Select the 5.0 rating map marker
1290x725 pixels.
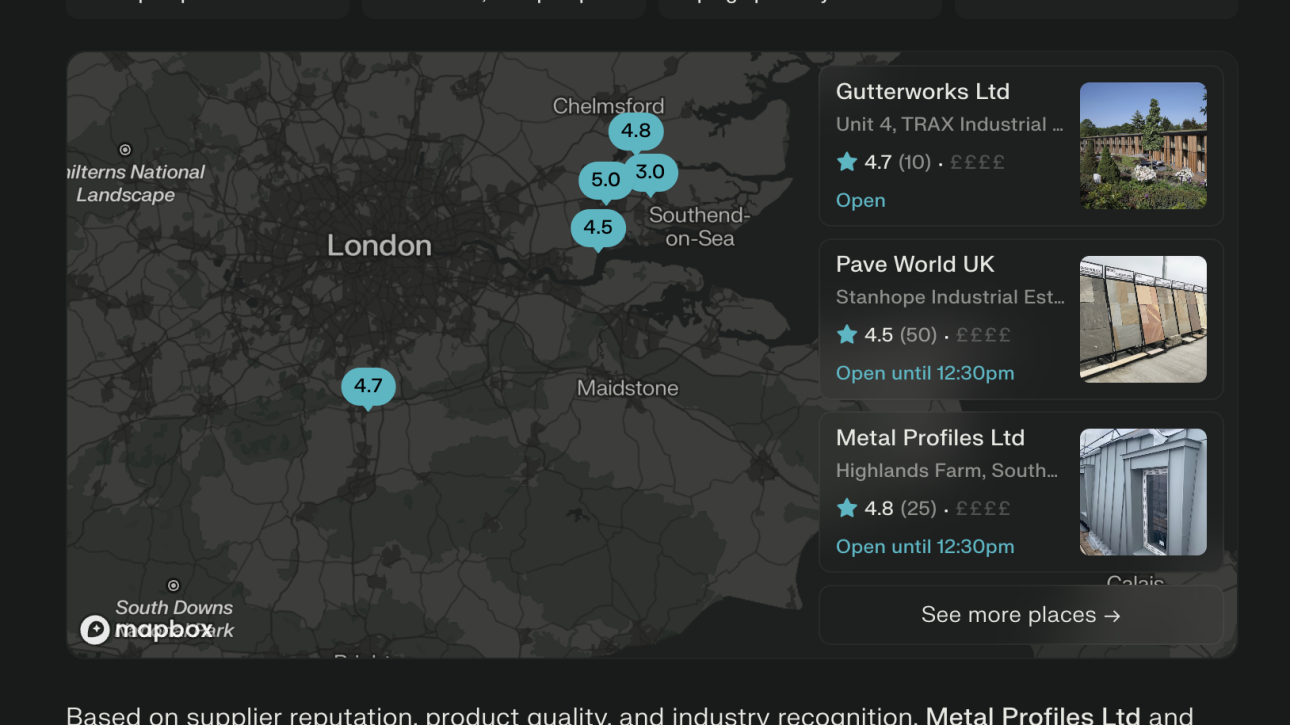605,180
